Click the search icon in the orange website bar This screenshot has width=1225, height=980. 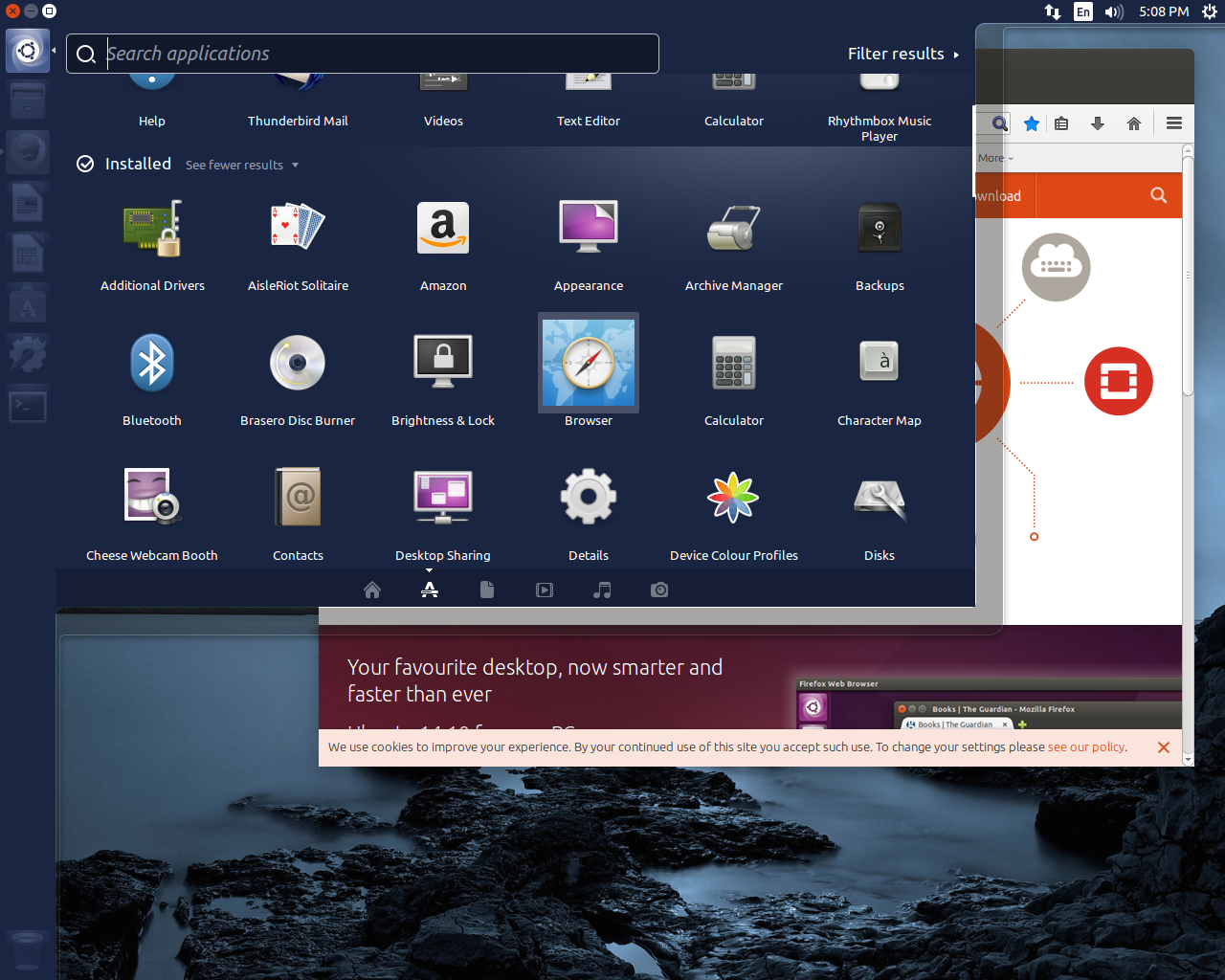[x=1159, y=195]
